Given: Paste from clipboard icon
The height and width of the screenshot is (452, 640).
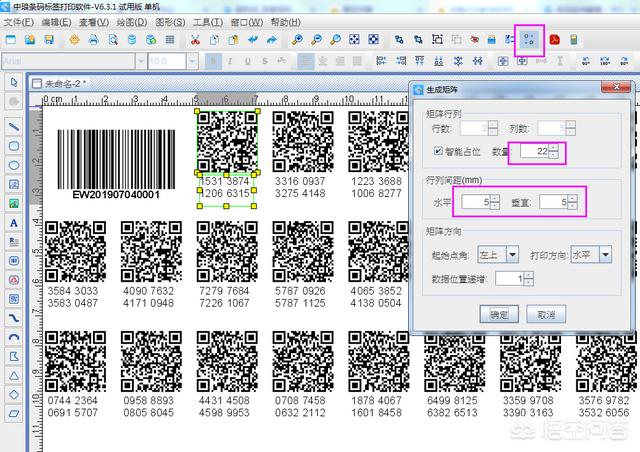Looking at the screenshot, I should (233, 40).
